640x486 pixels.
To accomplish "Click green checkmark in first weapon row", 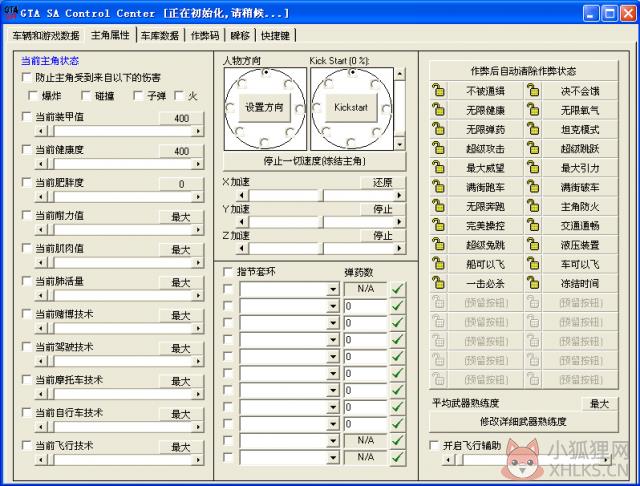I will [397, 289].
